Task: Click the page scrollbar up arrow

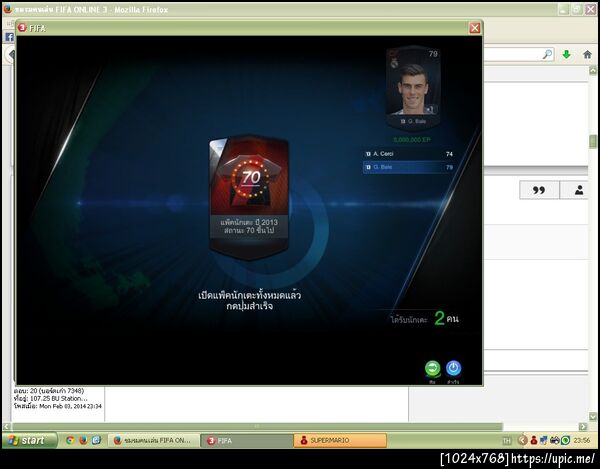Action: [593, 71]
